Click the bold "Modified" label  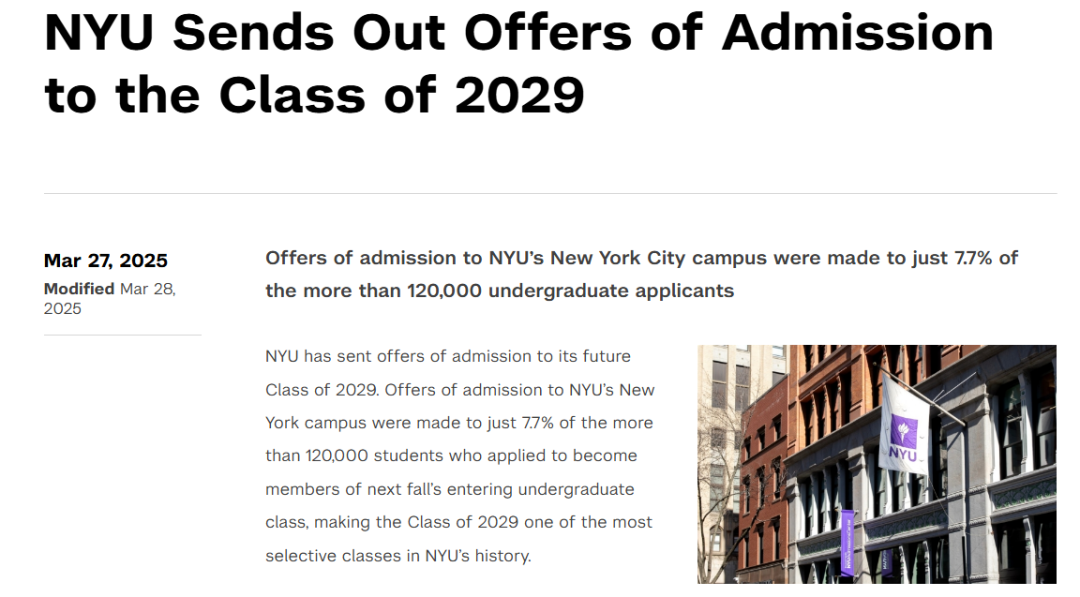pyautogui.click(x=79, y=289)
